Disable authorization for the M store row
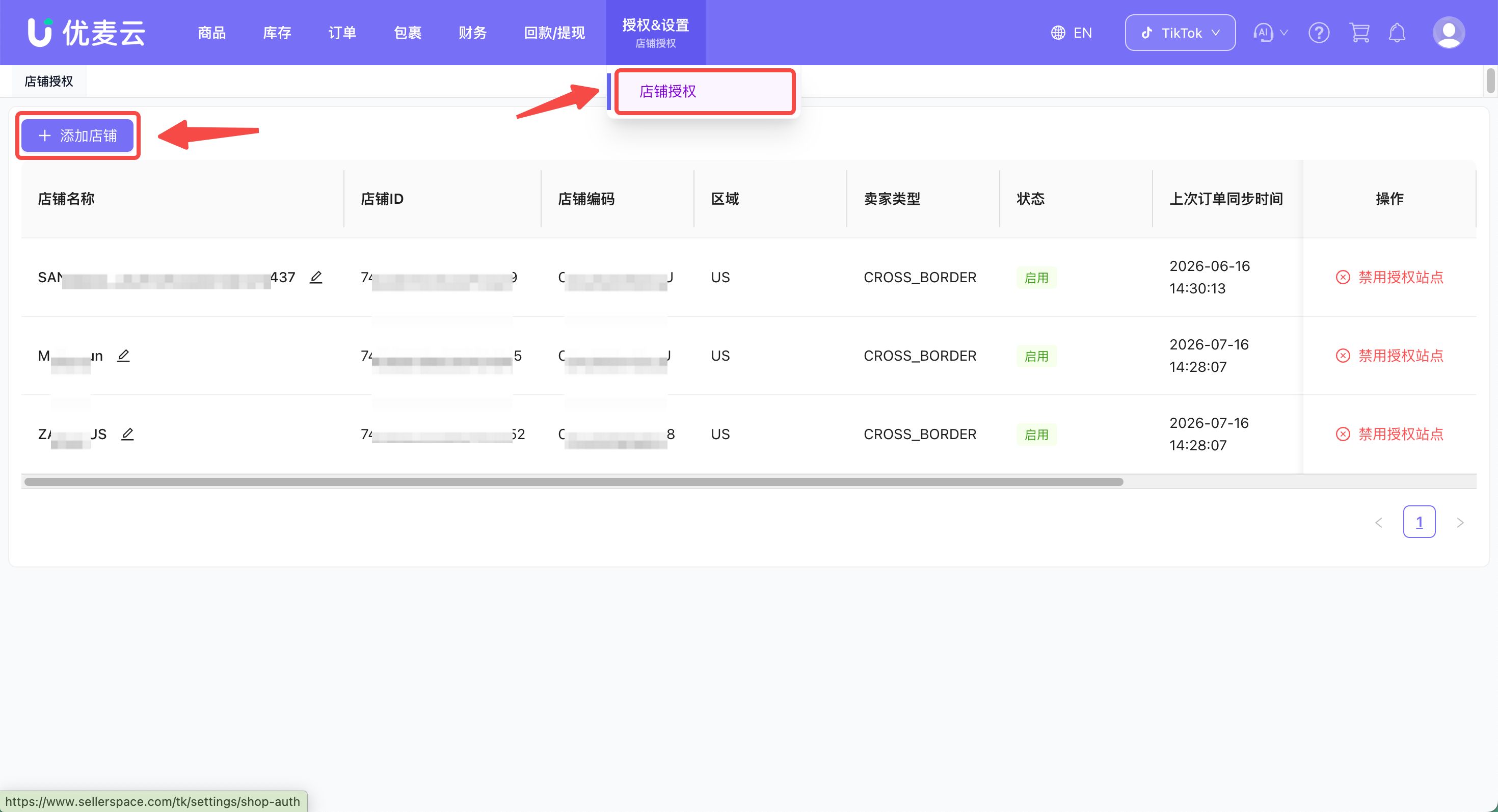Image resolution: width=1498 pixels, height=812 pixels. (1389, 356)
